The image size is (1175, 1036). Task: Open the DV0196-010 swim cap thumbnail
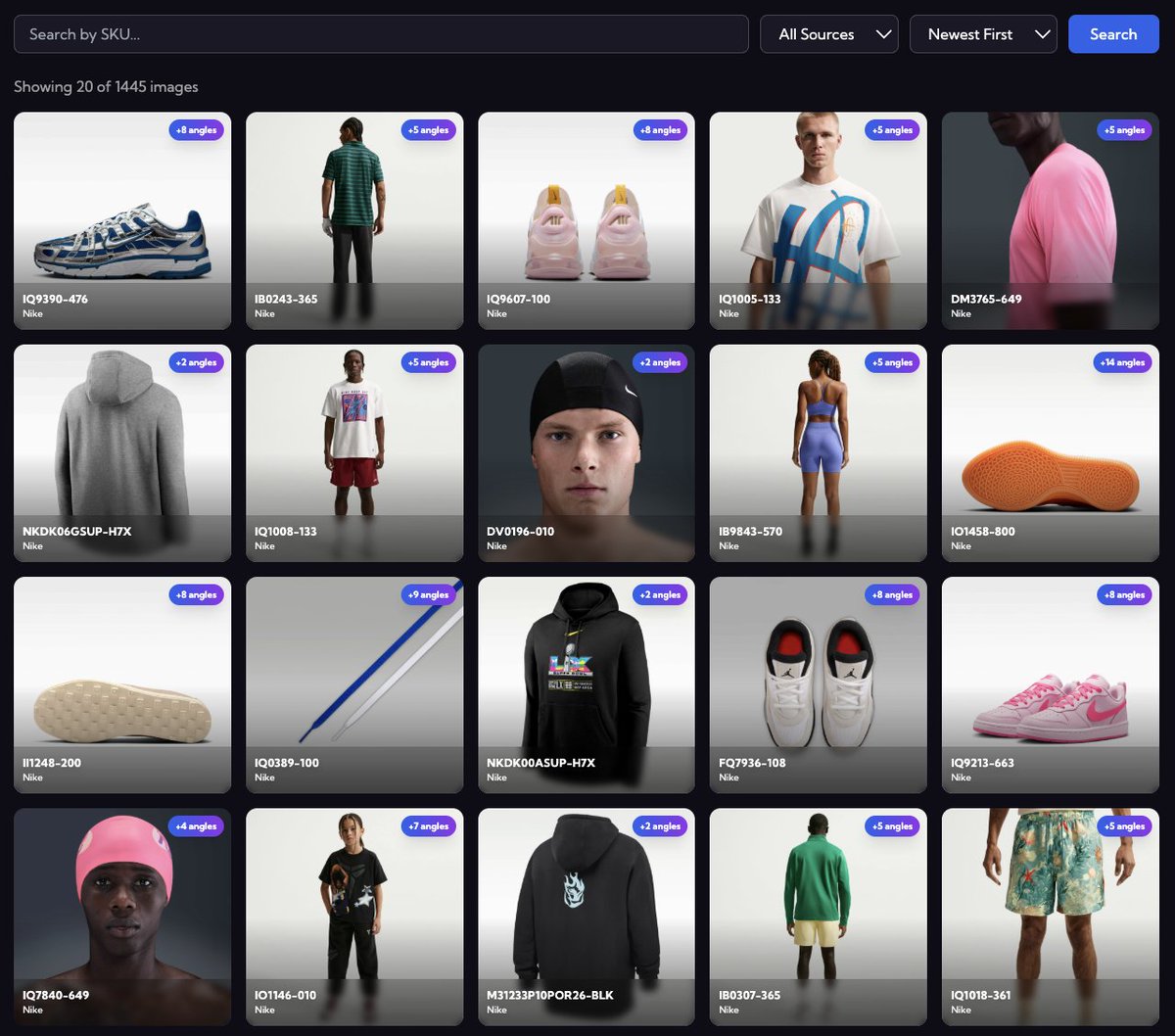coord(587,452)
